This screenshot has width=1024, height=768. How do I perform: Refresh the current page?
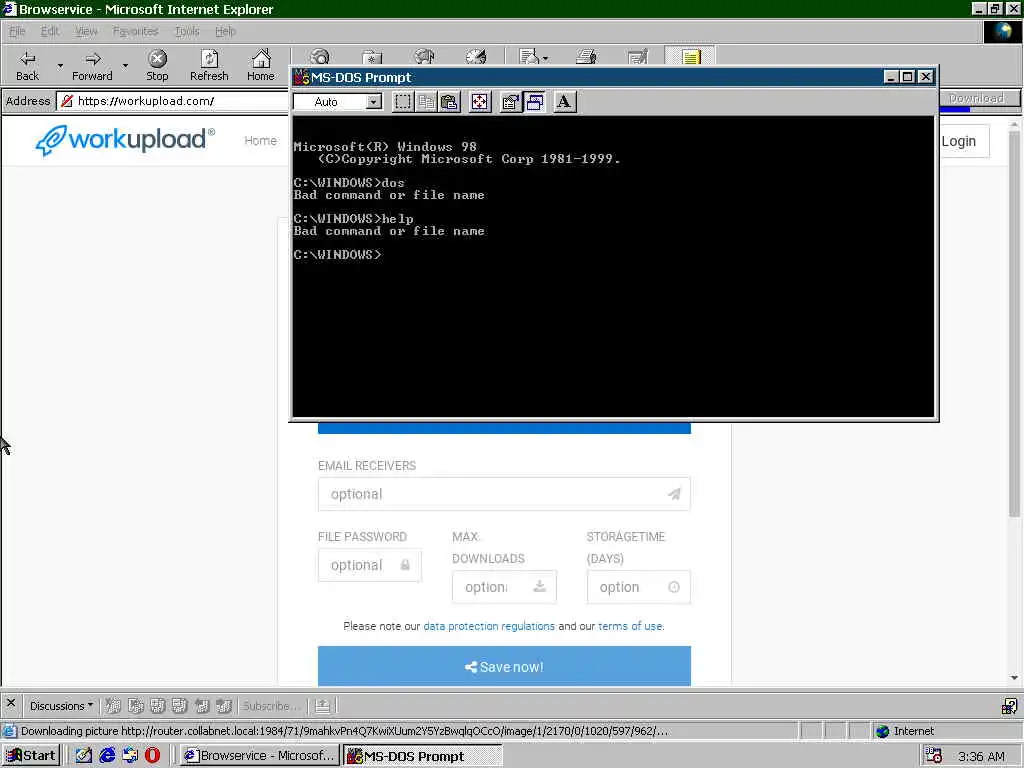click(209, 66)
